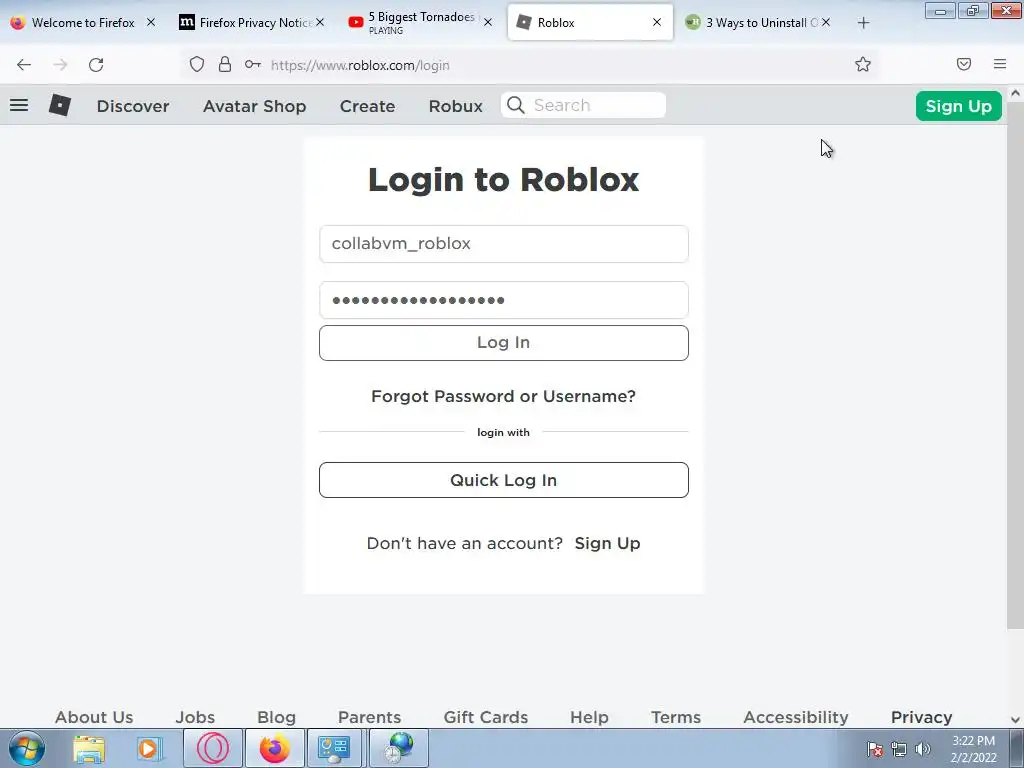
Task: Open the Save to Pocket icon
Action: coord(964,64)
